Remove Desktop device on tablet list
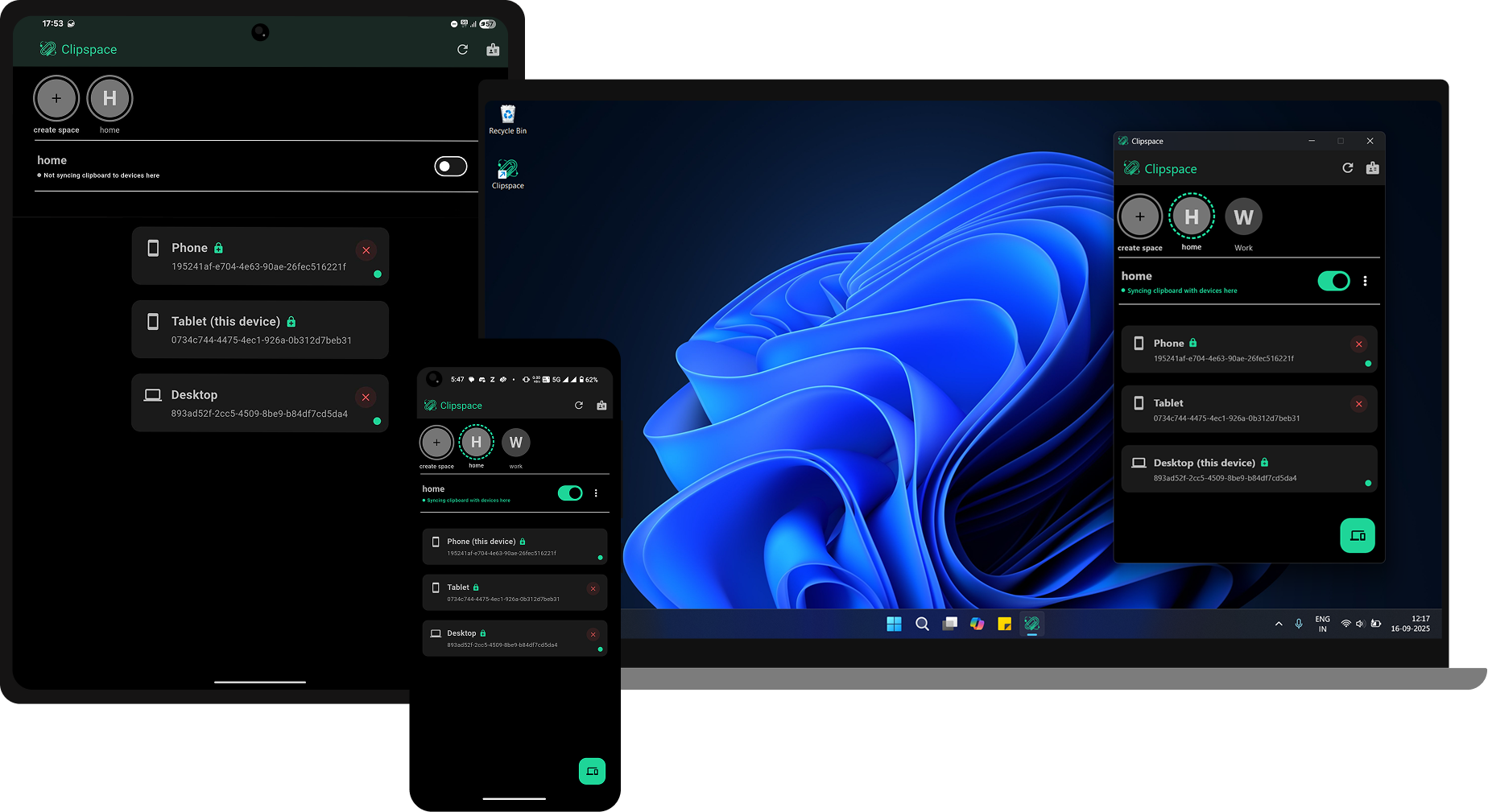 [366, 398]
